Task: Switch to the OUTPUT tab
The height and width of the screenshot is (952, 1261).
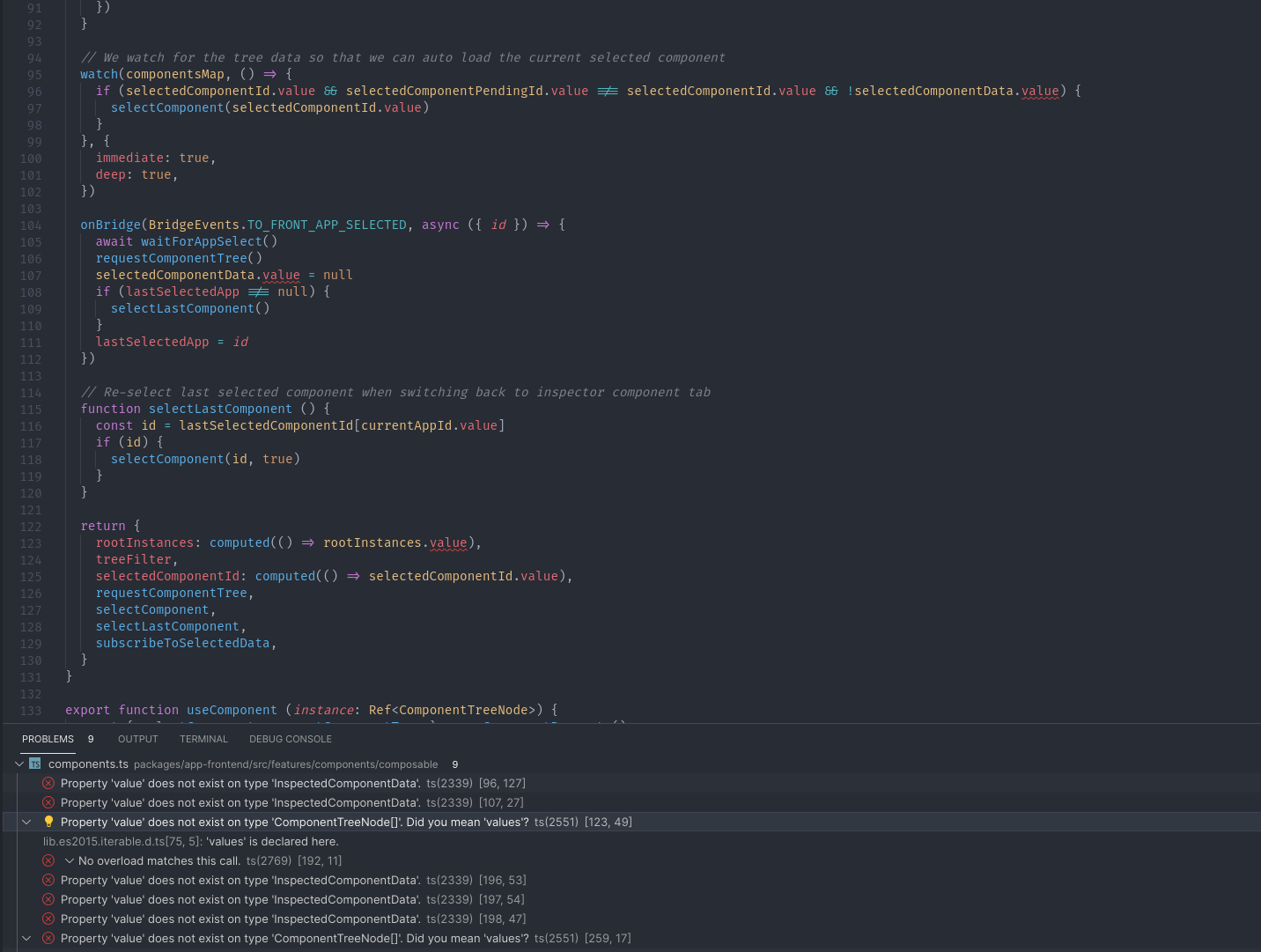Action: [137, 739]
